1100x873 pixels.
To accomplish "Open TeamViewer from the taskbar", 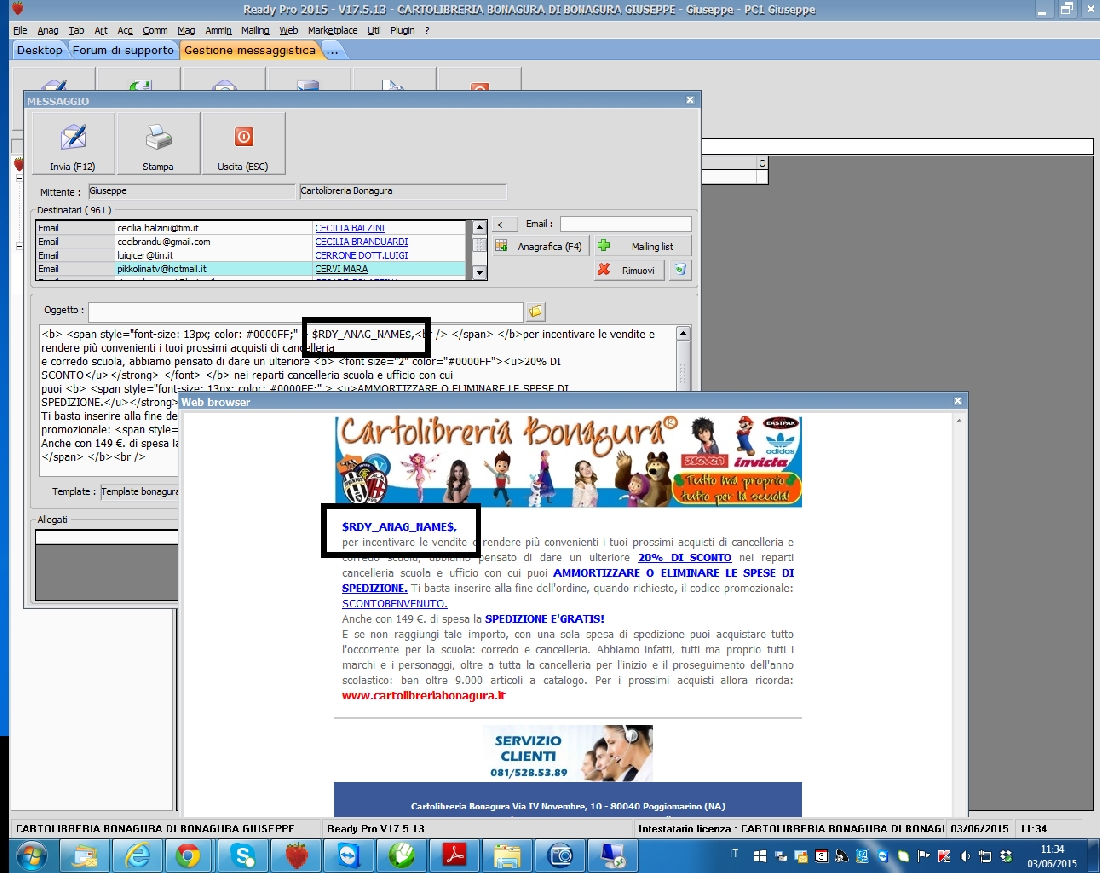I will [x=349, y=855].
